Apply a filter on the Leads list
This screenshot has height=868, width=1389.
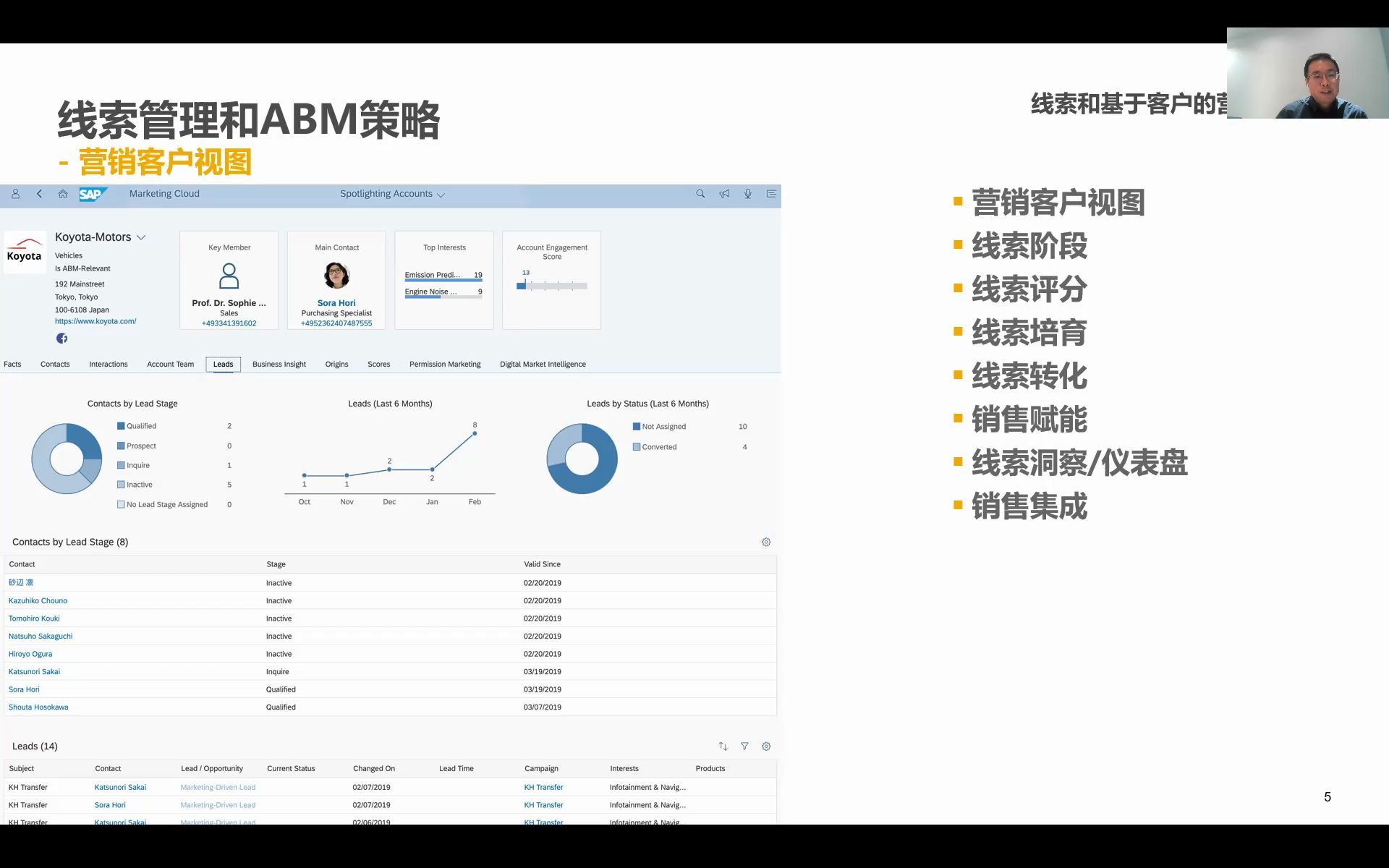(x=744, y=746)
